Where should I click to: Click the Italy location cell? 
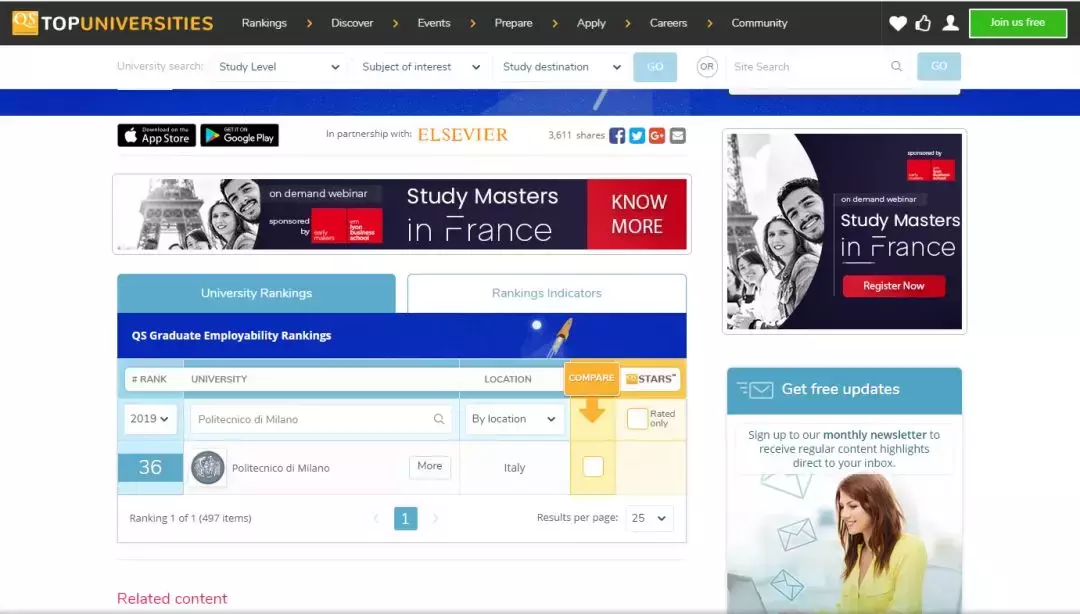(x=515, y=467)
